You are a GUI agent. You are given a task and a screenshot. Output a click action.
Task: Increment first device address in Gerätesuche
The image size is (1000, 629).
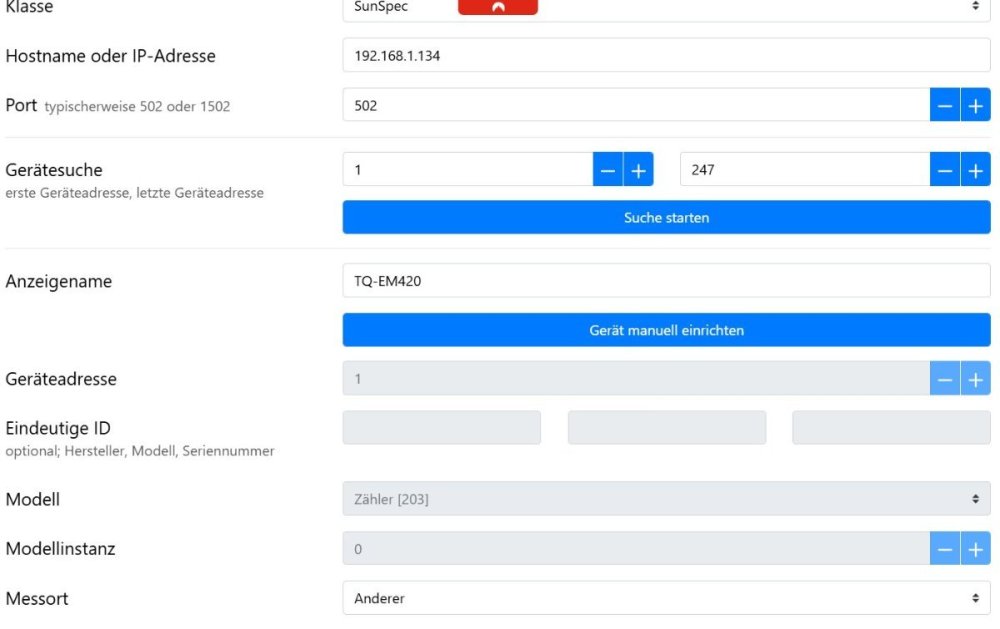638,170
